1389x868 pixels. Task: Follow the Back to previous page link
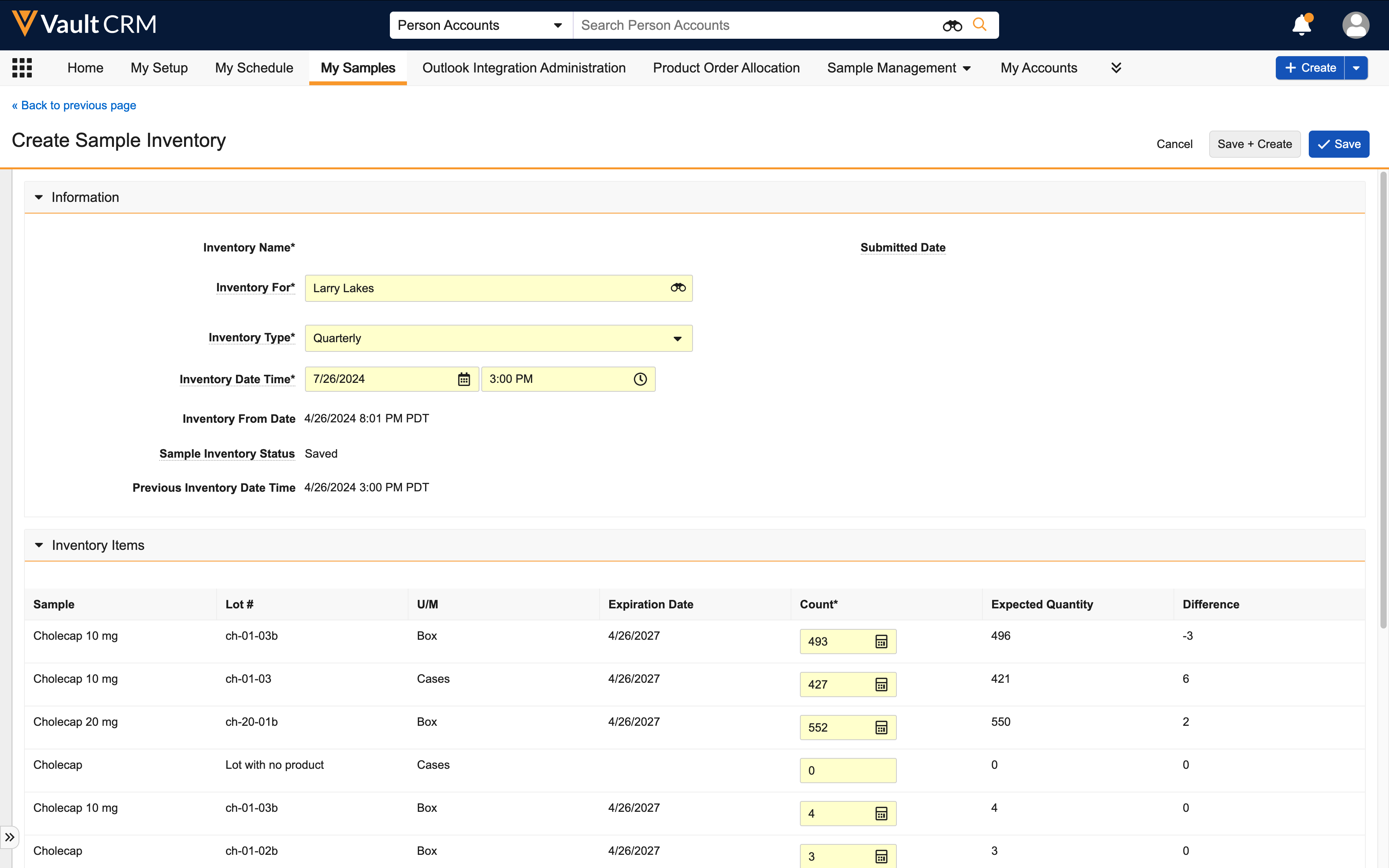(74, 105)
